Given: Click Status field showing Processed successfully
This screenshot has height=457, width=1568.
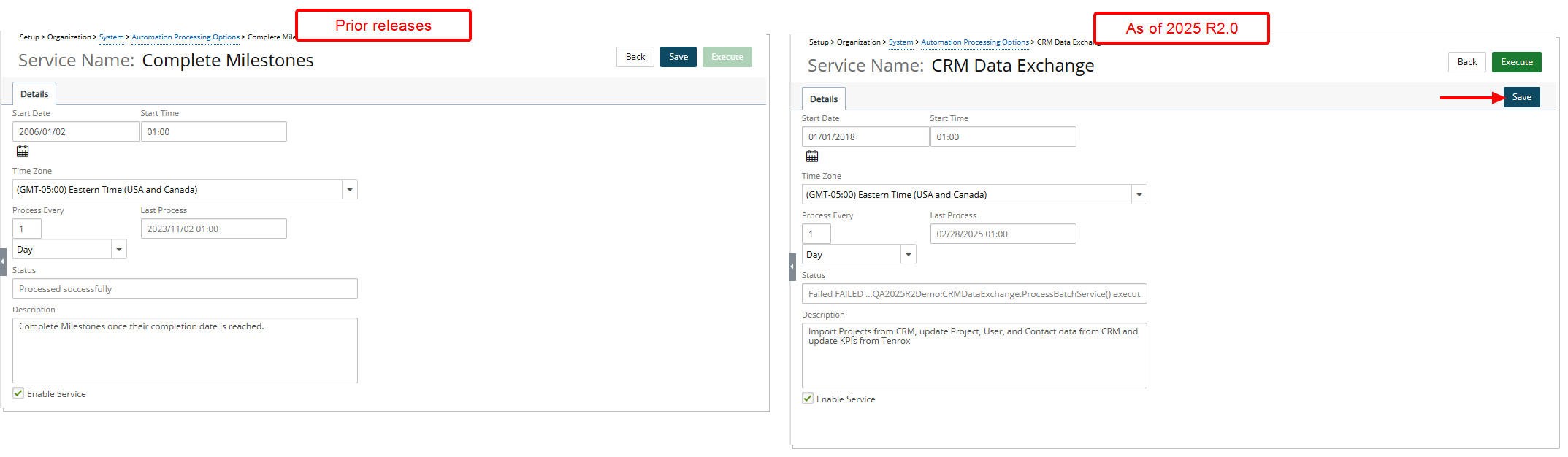Looking at the screenshot, I should tap(185, 288).
